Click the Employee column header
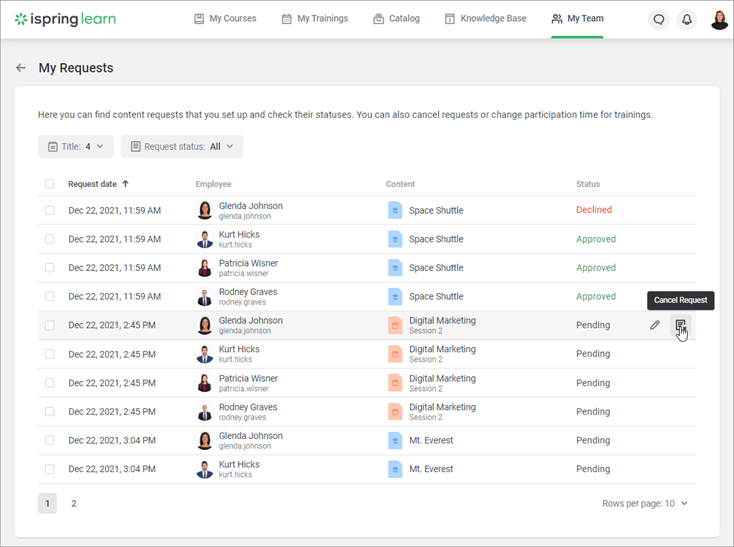 point(213,184)
